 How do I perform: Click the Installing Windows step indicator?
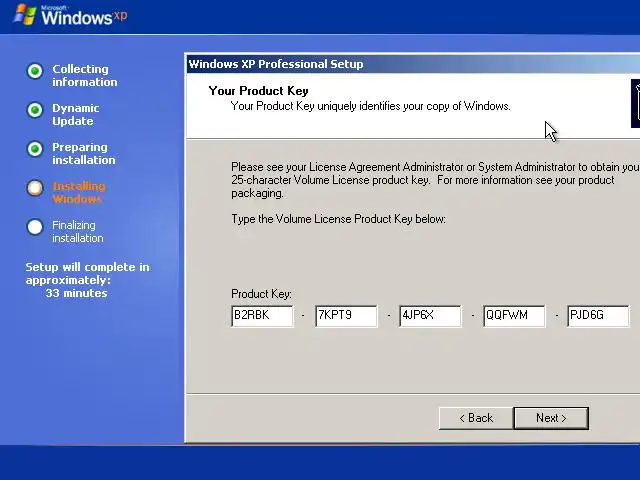tap(35, 188)
